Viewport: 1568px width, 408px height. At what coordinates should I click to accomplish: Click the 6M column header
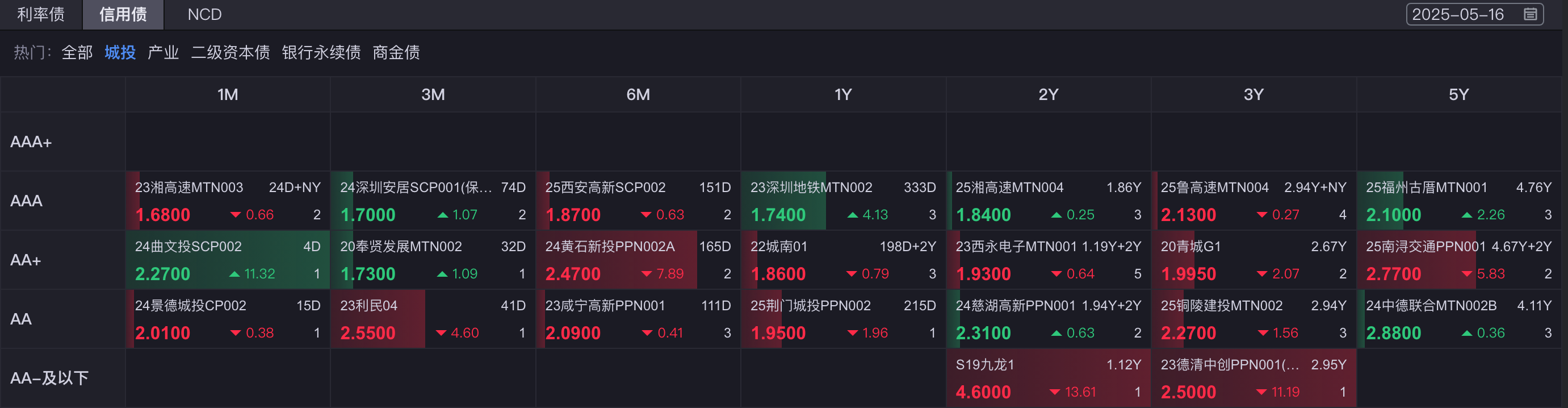pyautogui.click(x=638, y=94)
